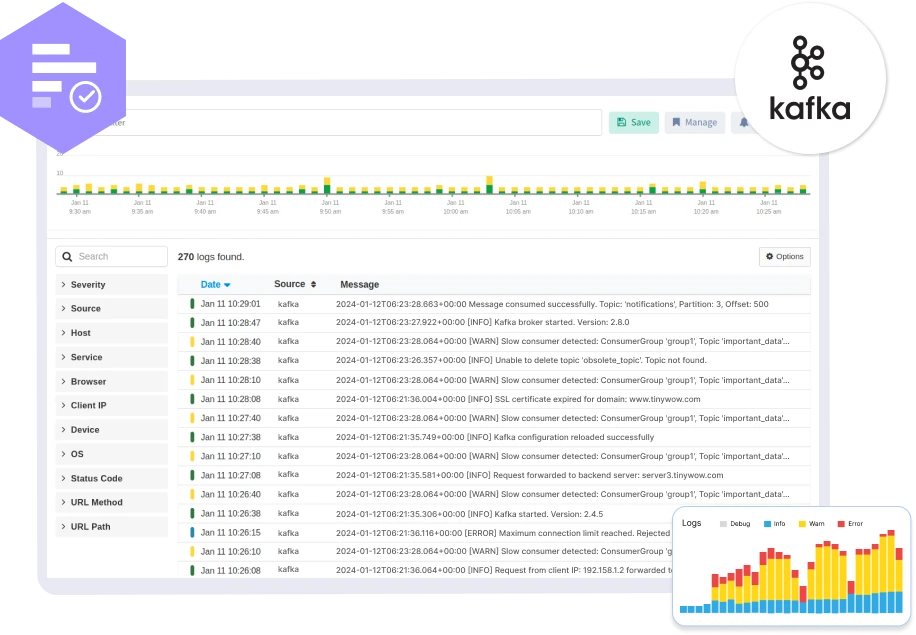Expand the Service facet

pos(112,357)
